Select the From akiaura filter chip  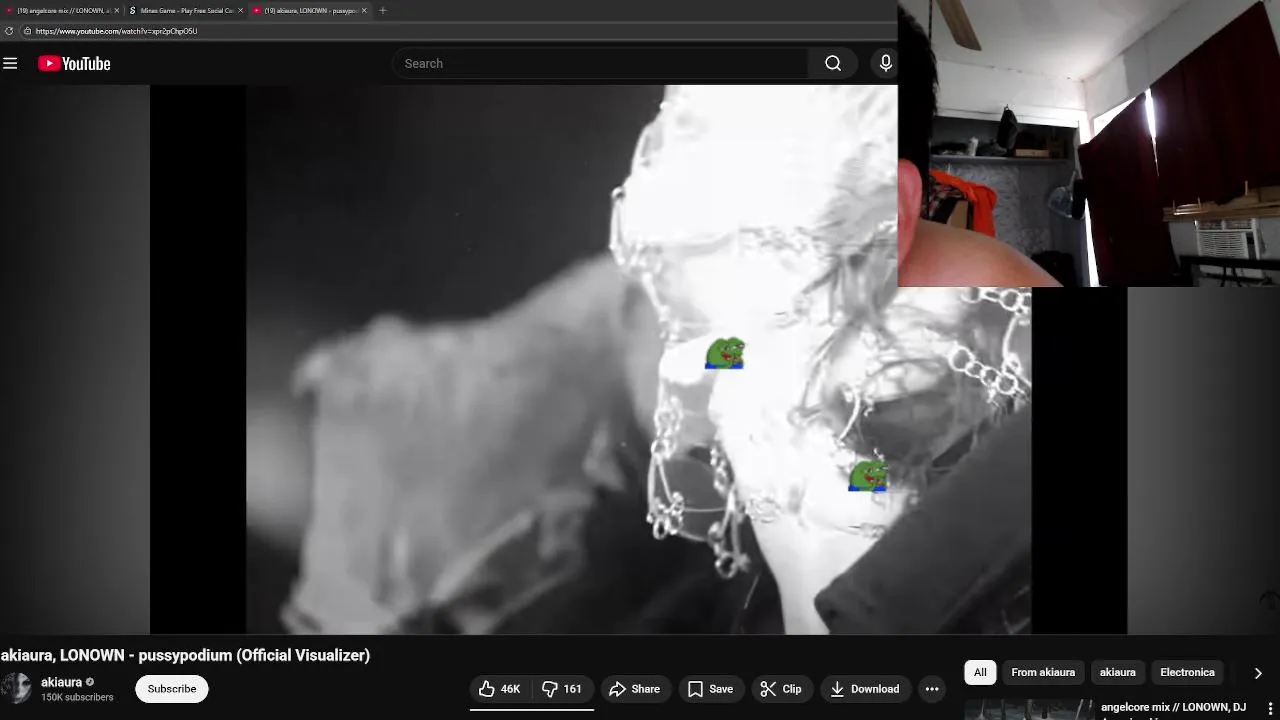tap(1043, 672)
